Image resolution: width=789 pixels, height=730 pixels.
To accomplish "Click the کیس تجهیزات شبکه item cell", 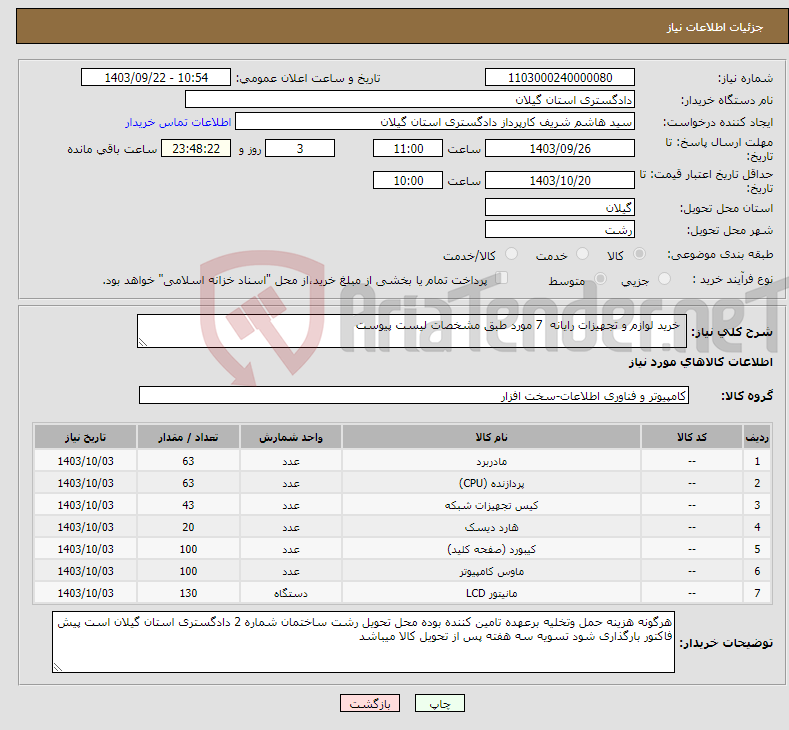I will [491, 505].
